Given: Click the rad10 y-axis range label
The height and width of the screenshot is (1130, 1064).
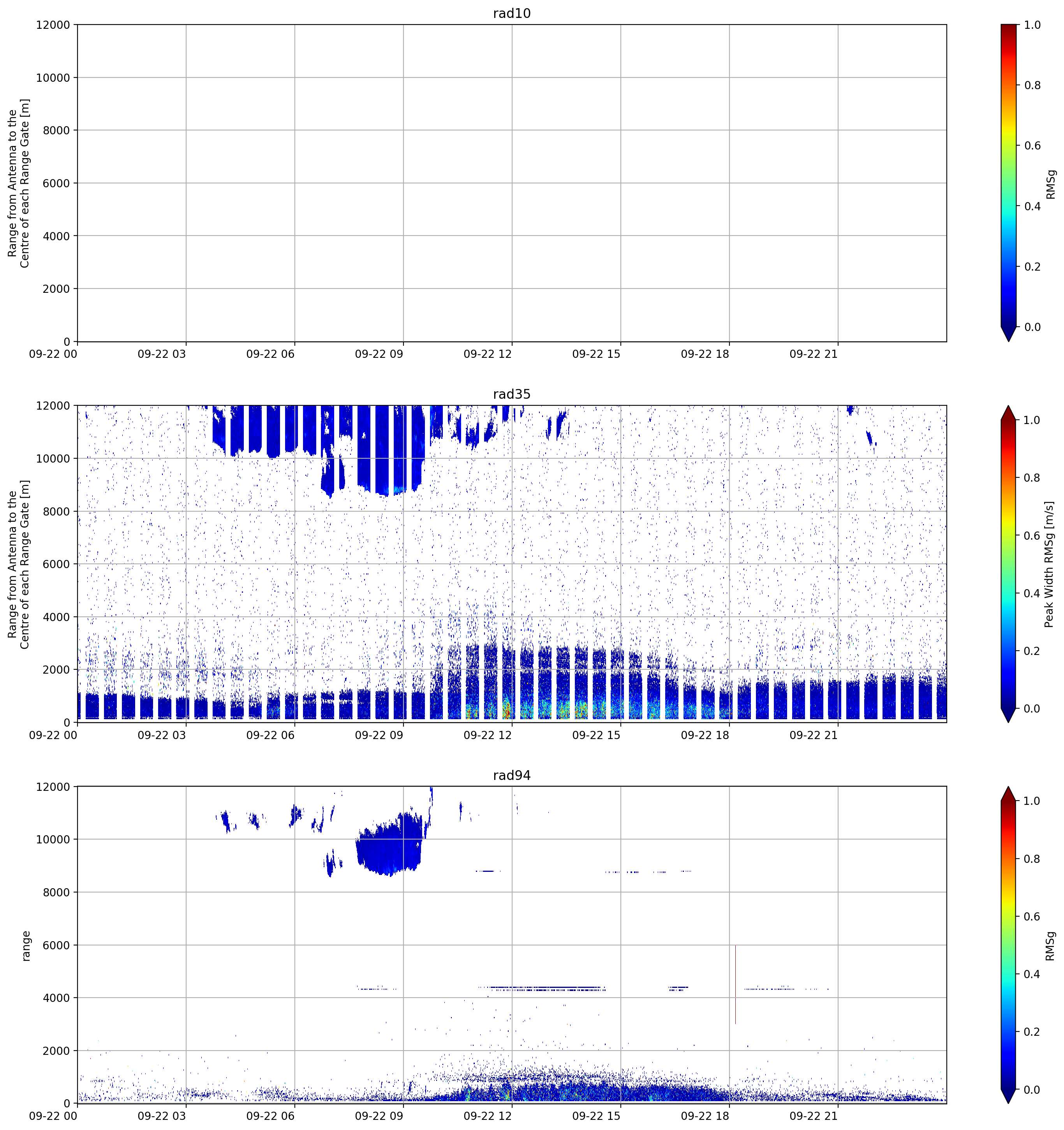Looking at the screenshot, I should 19,183.
